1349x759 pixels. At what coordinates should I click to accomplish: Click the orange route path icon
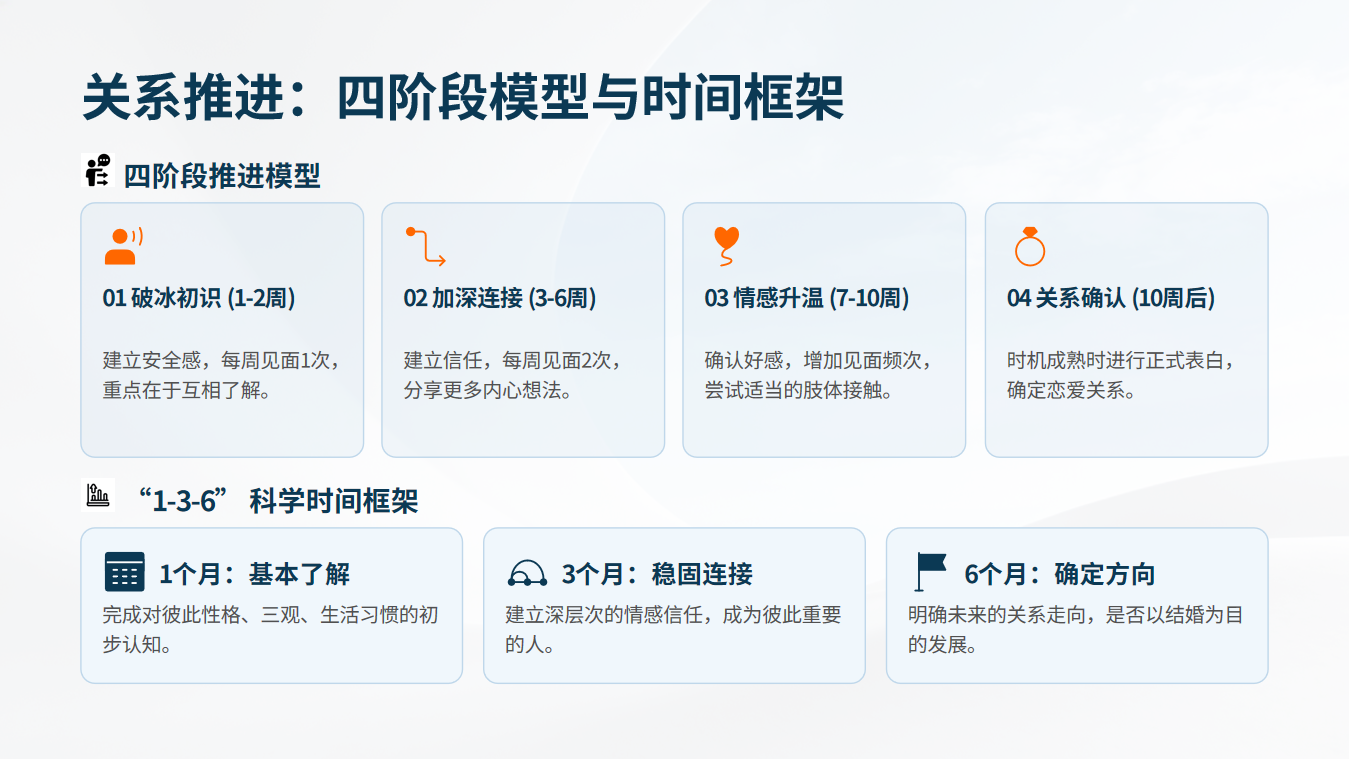click(425, 246)
